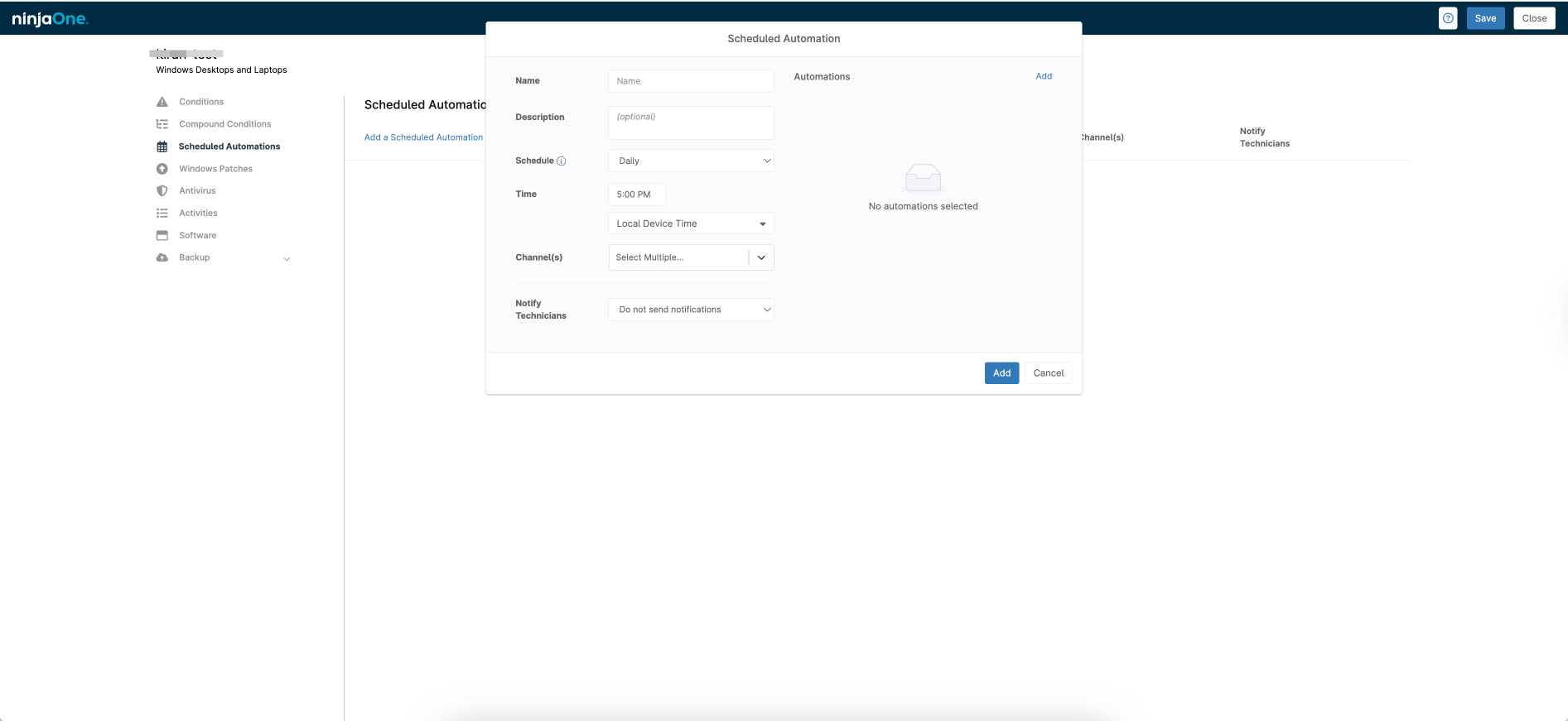Open the help question mark icon
Image resolution: width=1568 pixels, height=721 pixels.
coord(1448,18)
